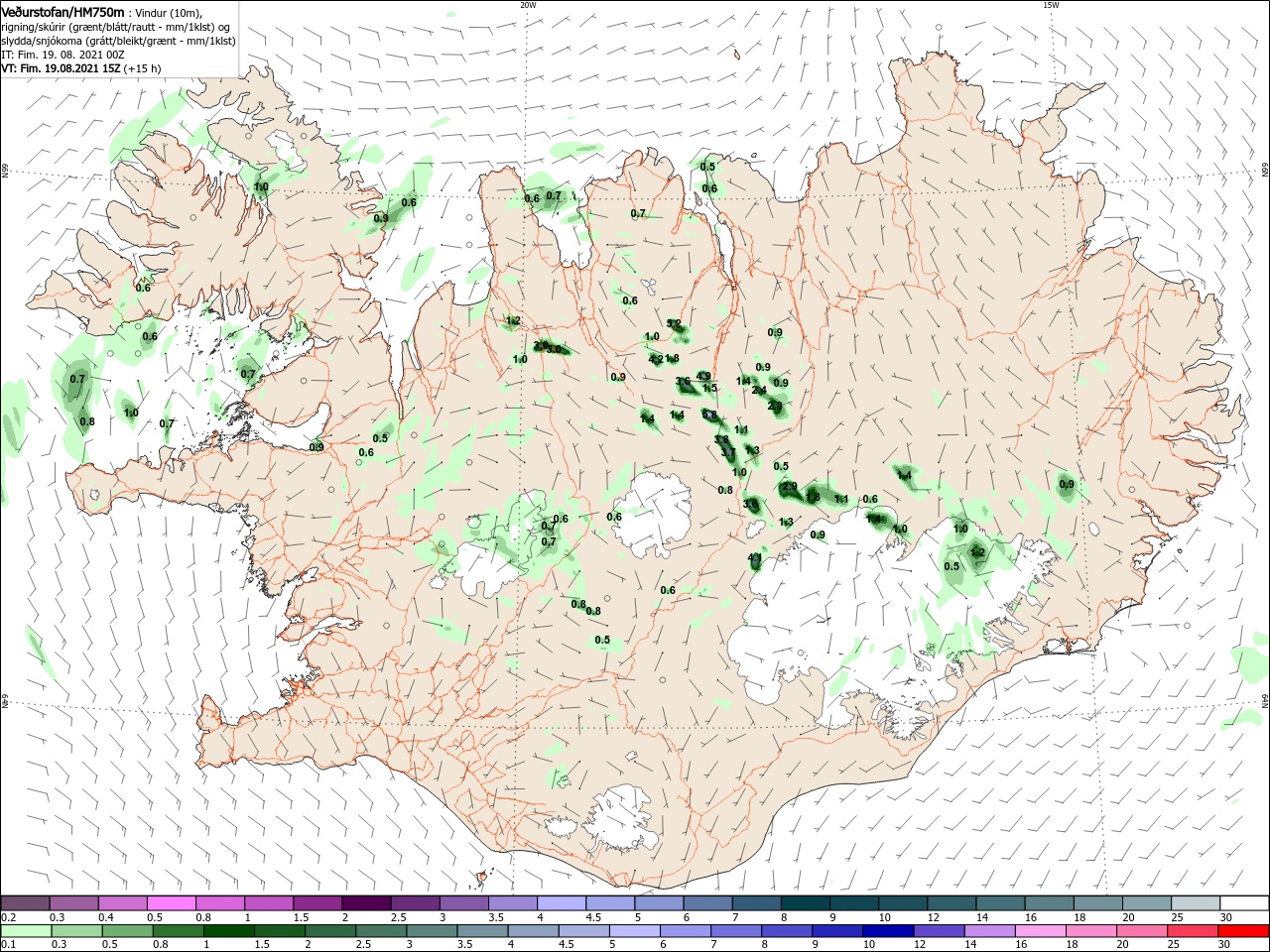The image size is (1270, 952).
Task: Click the snow legend swatch between 6 and 7
Action: [706, 902]
